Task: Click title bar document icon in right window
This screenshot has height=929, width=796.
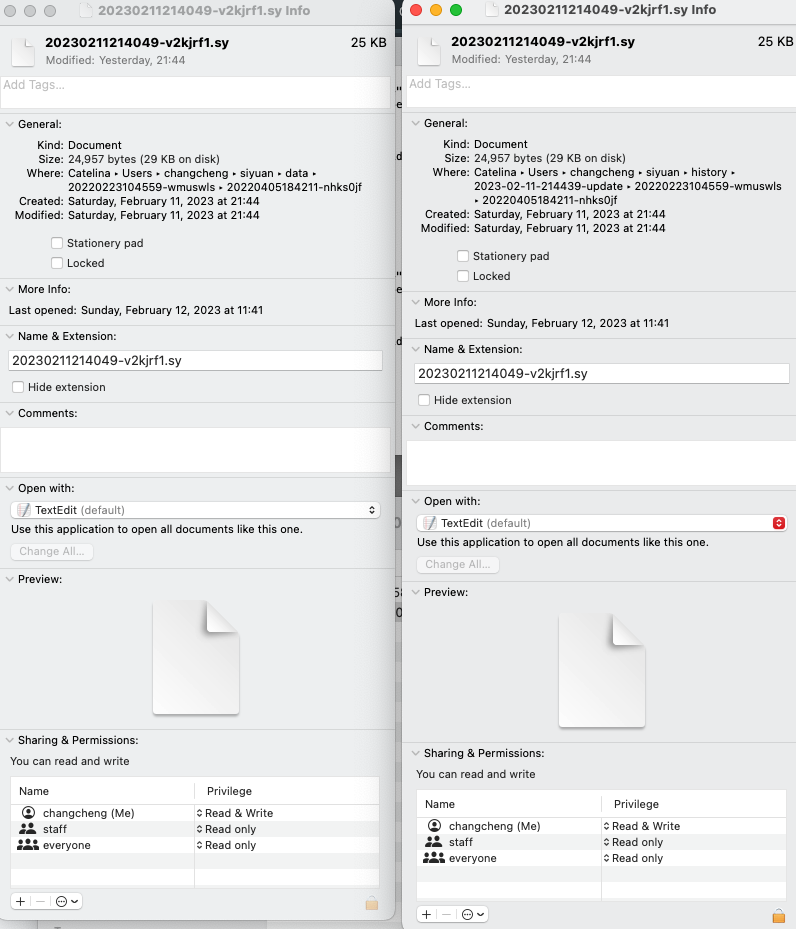Action: point(492,10)
